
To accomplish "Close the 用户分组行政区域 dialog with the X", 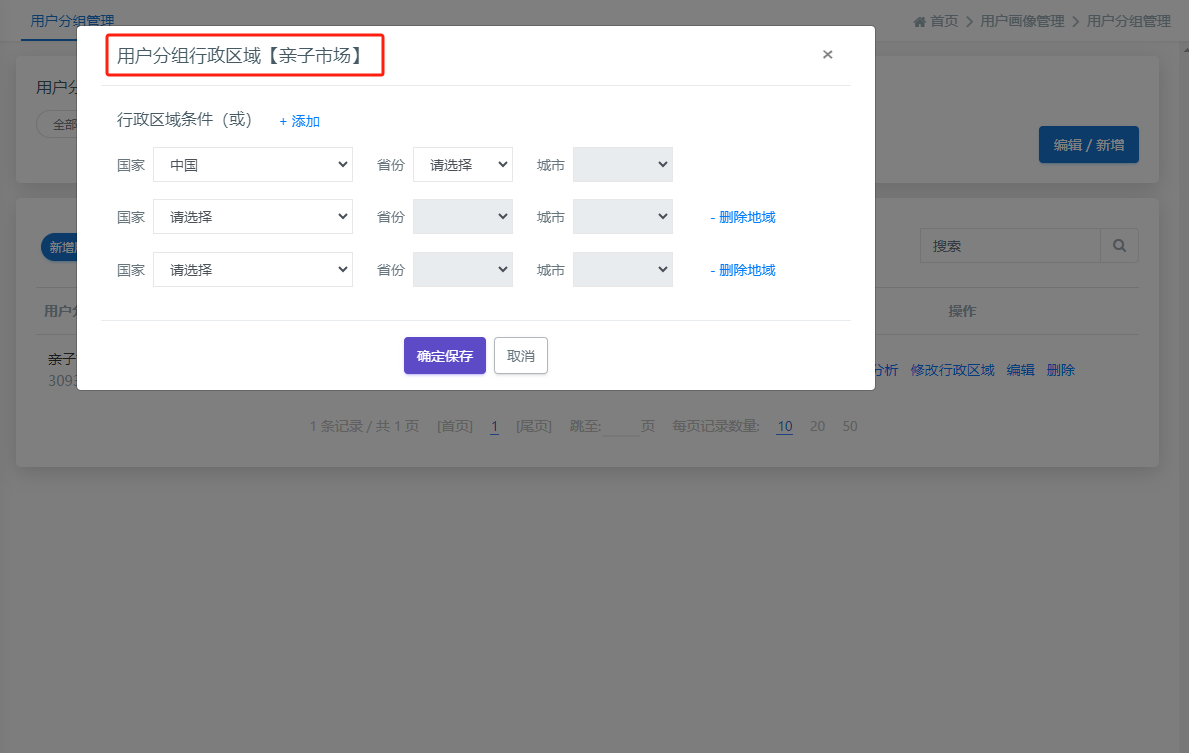I will click(827, 55).
